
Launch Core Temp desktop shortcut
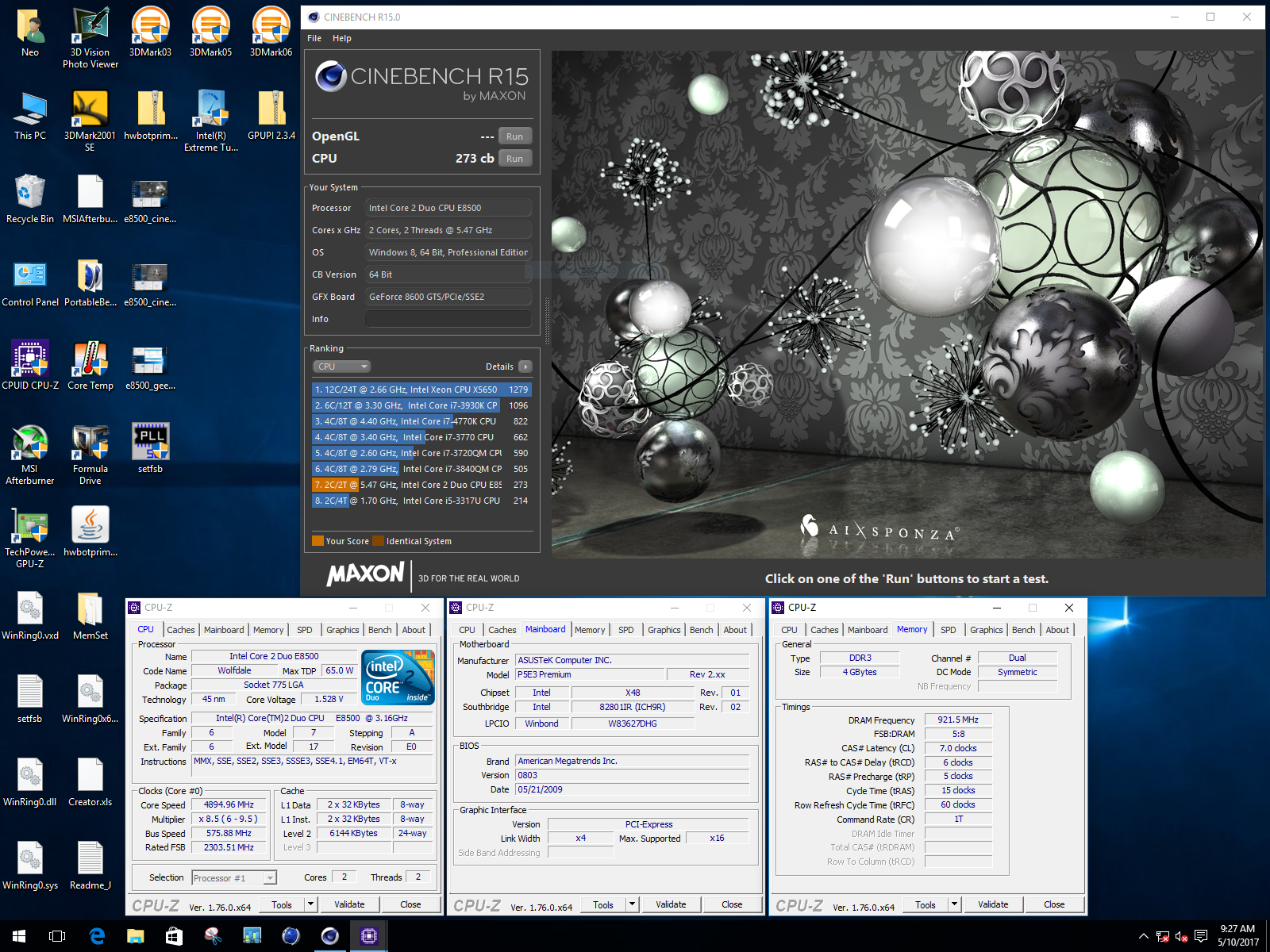point(90,365)
